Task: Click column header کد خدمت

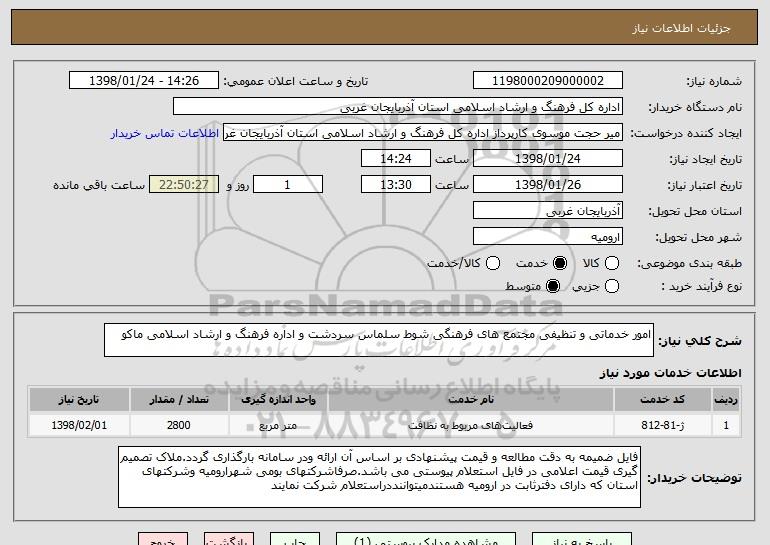Action: [x=662, y=400]
